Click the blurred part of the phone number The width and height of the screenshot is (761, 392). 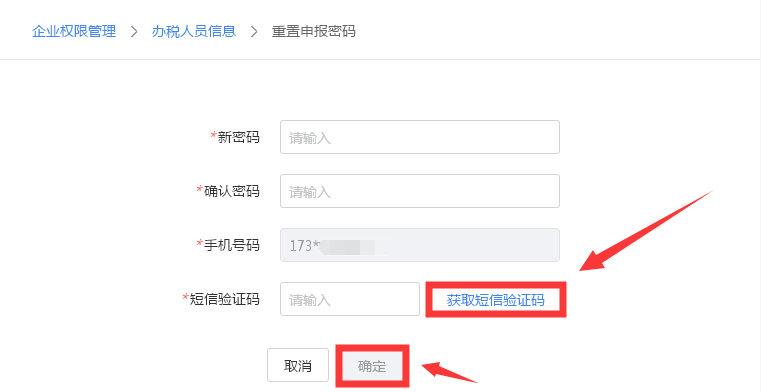pos(352,247)
